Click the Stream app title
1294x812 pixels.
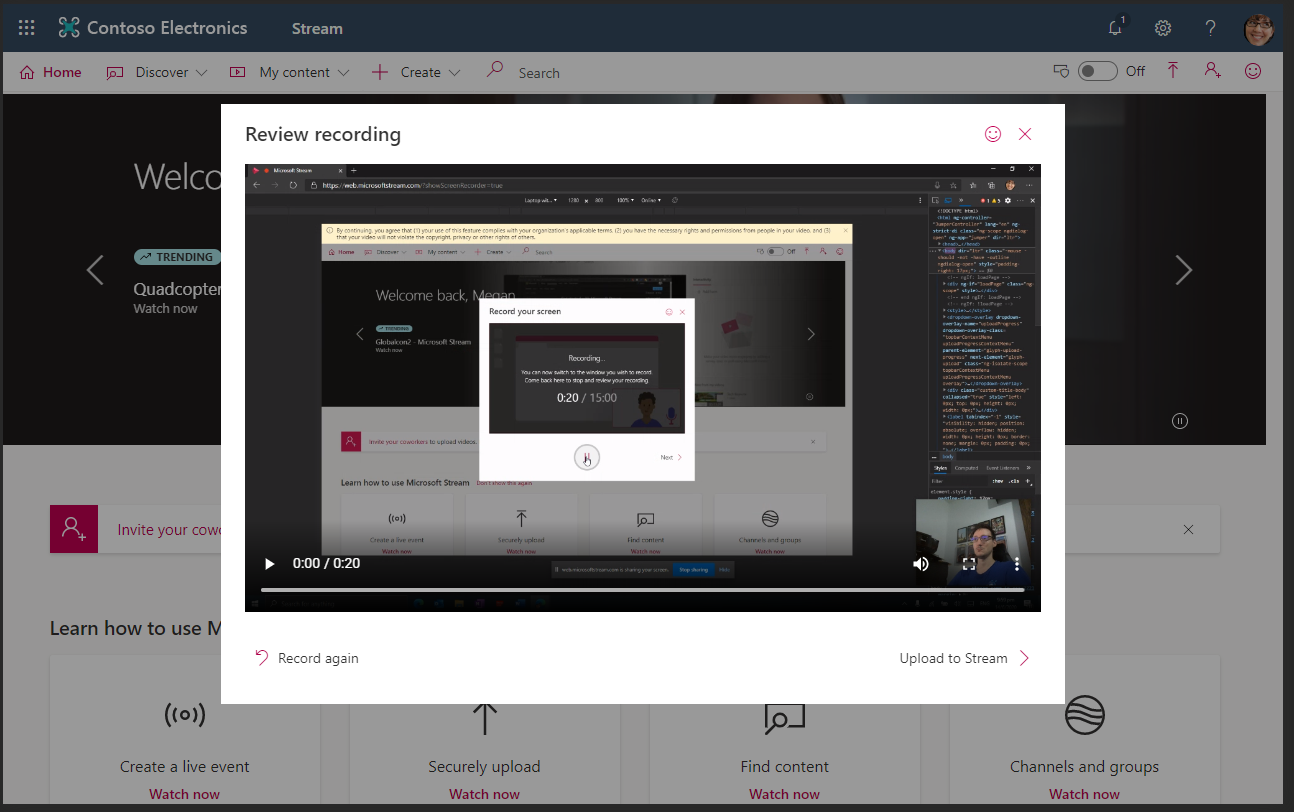317,28
